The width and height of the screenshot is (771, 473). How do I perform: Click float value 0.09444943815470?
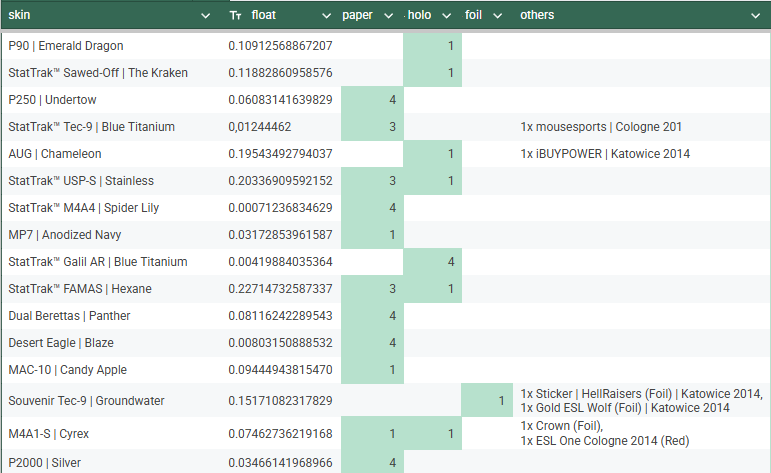coord(280,370)
